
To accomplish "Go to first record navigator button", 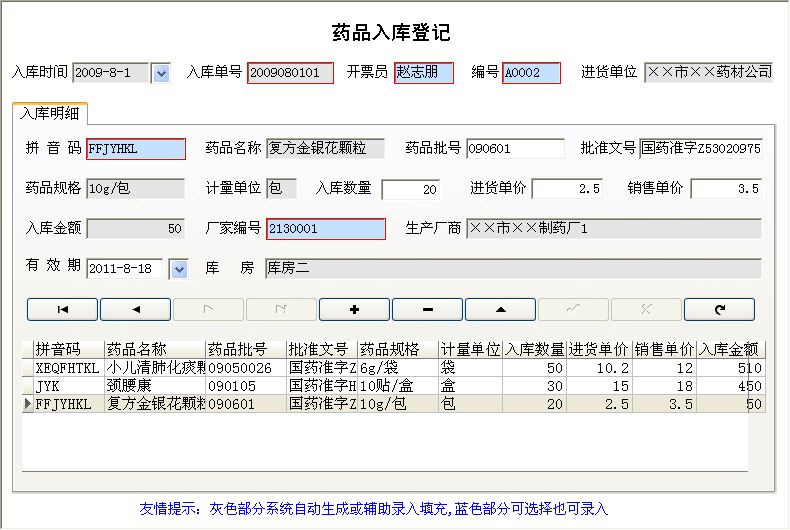I will coord(62,309).
